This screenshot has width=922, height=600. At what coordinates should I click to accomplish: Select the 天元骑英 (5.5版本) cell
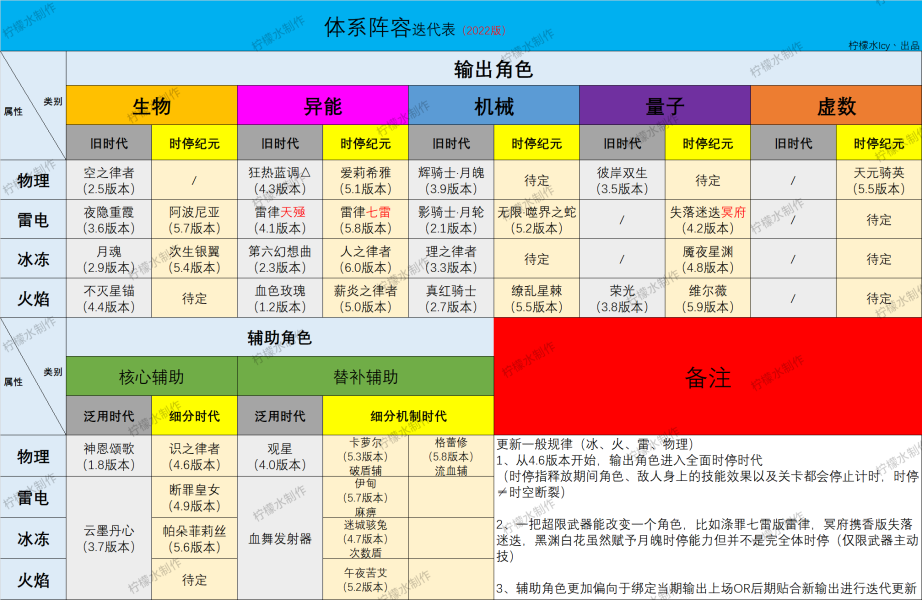879,180
